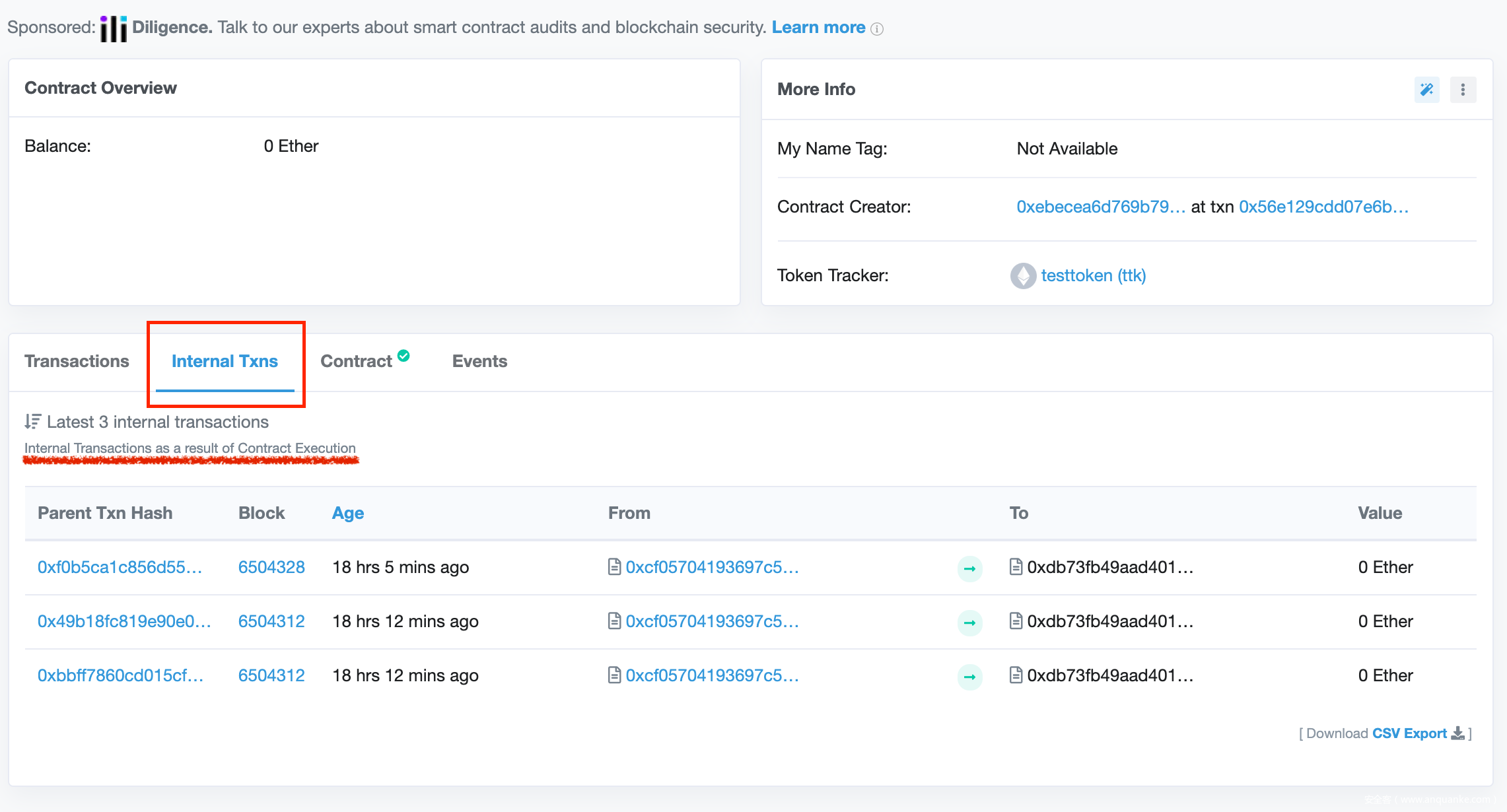Click the sponsored info circle icon

[877, 29]
